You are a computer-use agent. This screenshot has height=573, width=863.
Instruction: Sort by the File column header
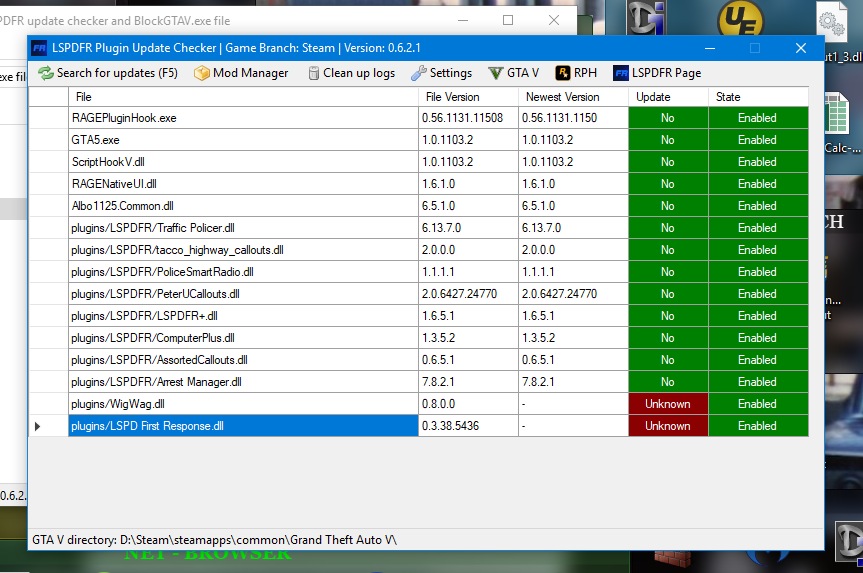click(243, 97)
